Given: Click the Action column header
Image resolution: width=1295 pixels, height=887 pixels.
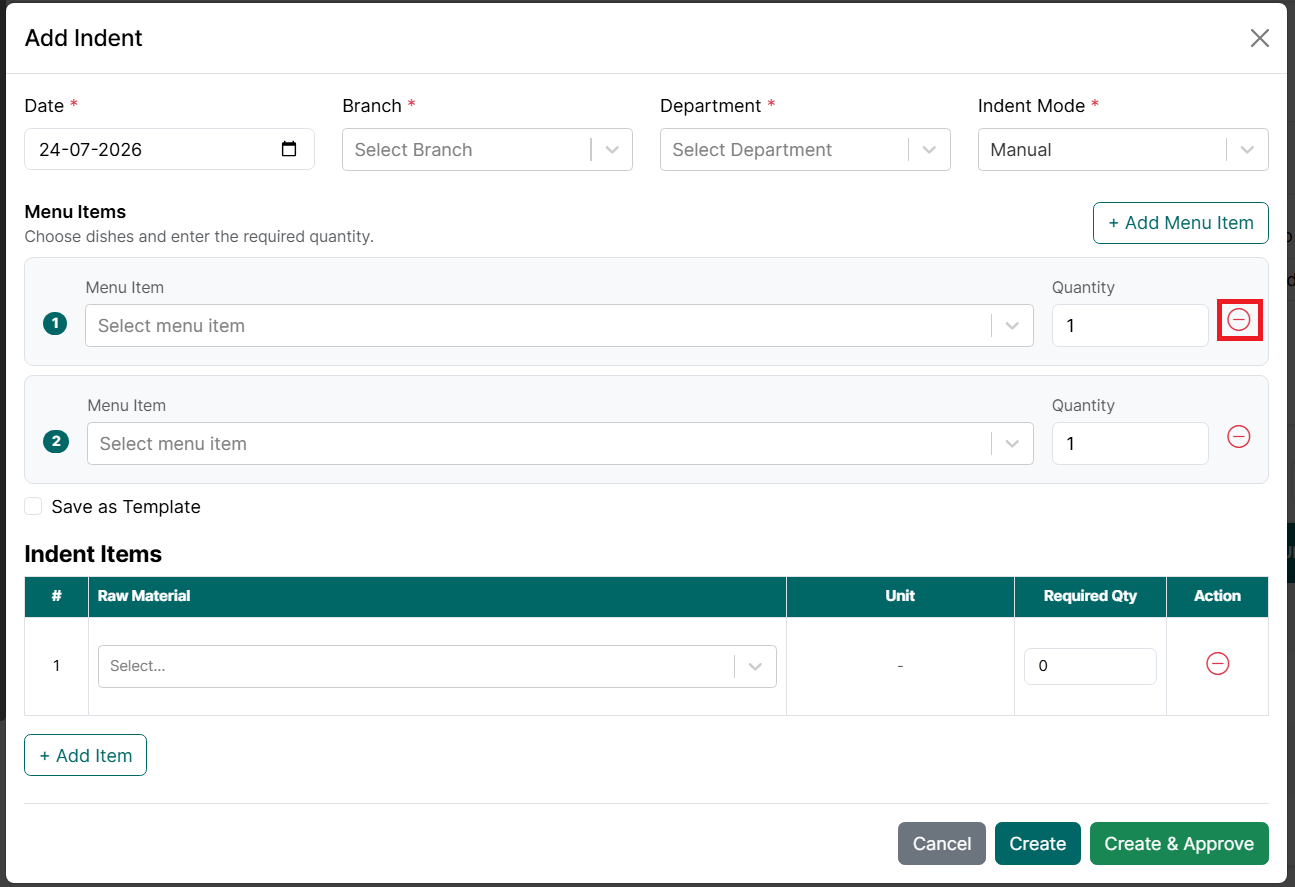Looking at the screenshot, I should click(1217, 596).
